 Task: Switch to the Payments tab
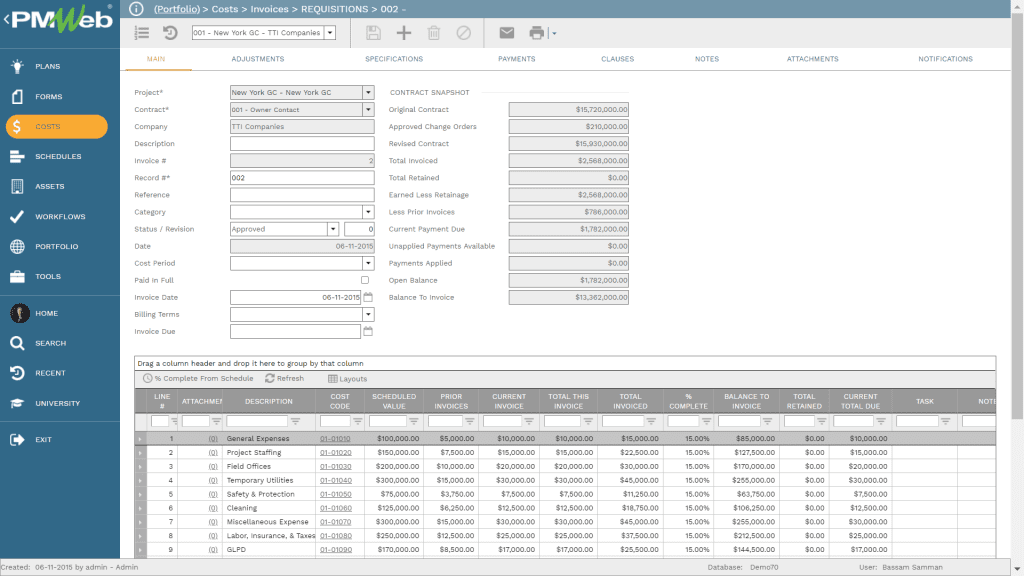[x=517, y=59]
